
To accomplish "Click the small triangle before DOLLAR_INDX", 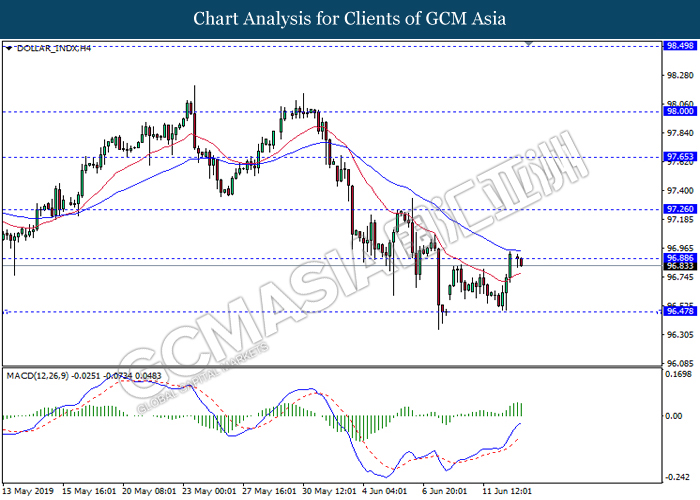I will 9,48.
